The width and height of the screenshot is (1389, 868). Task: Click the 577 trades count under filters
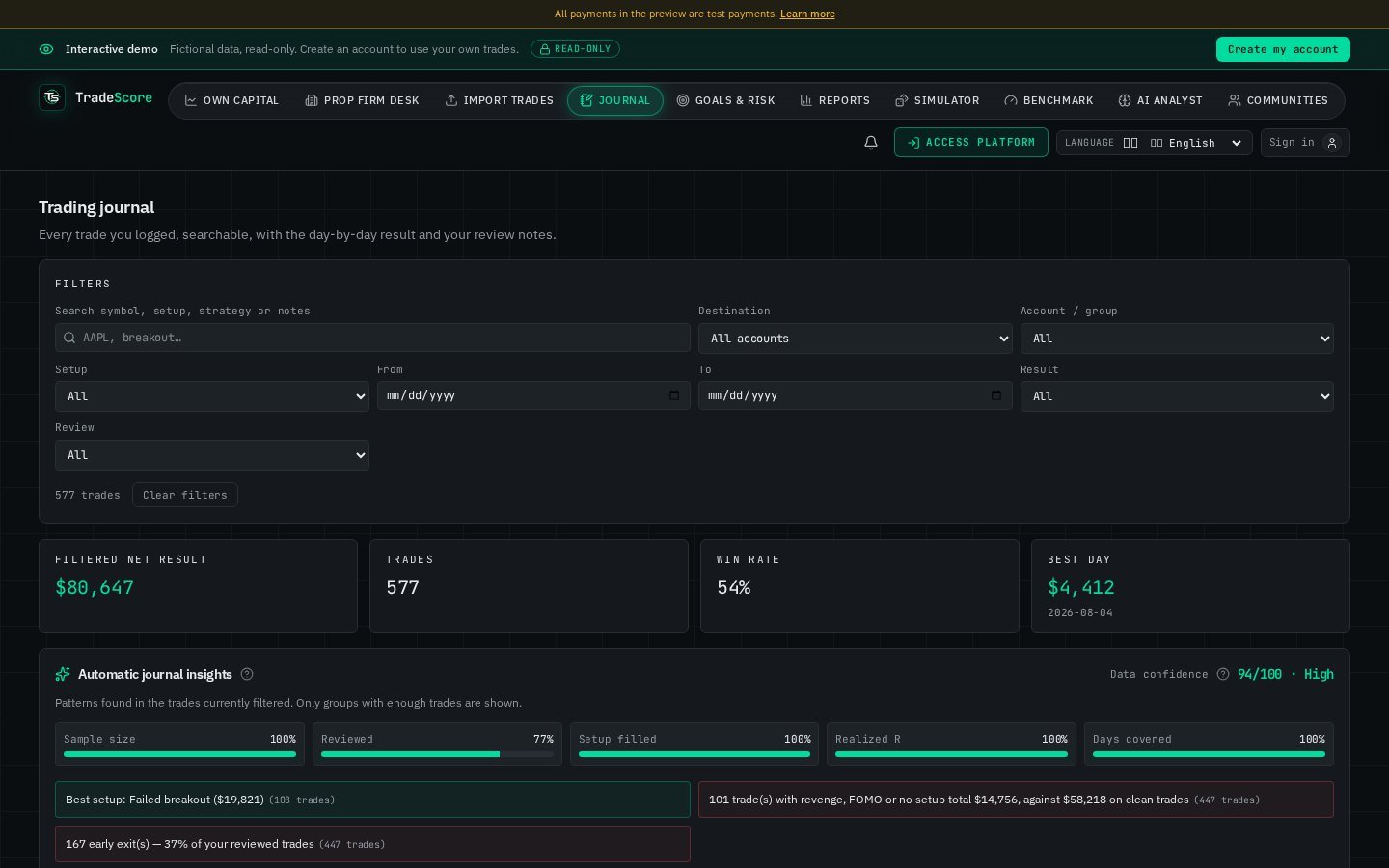point(88,495)
